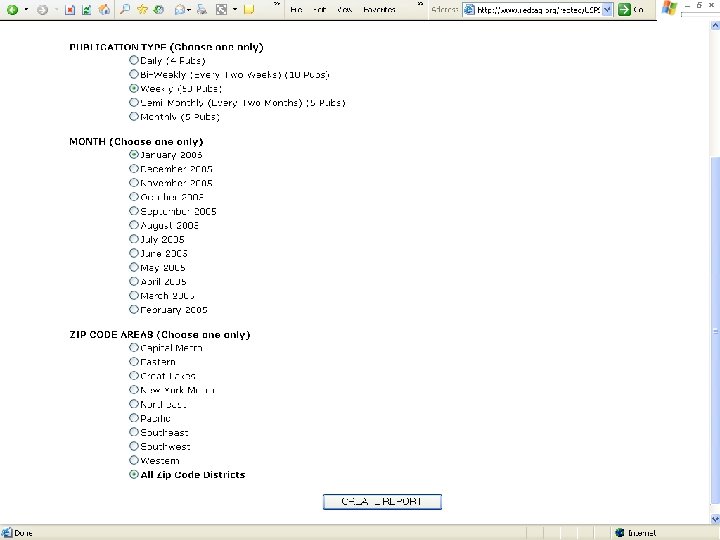Choose August 2005 month

(134, 225)
